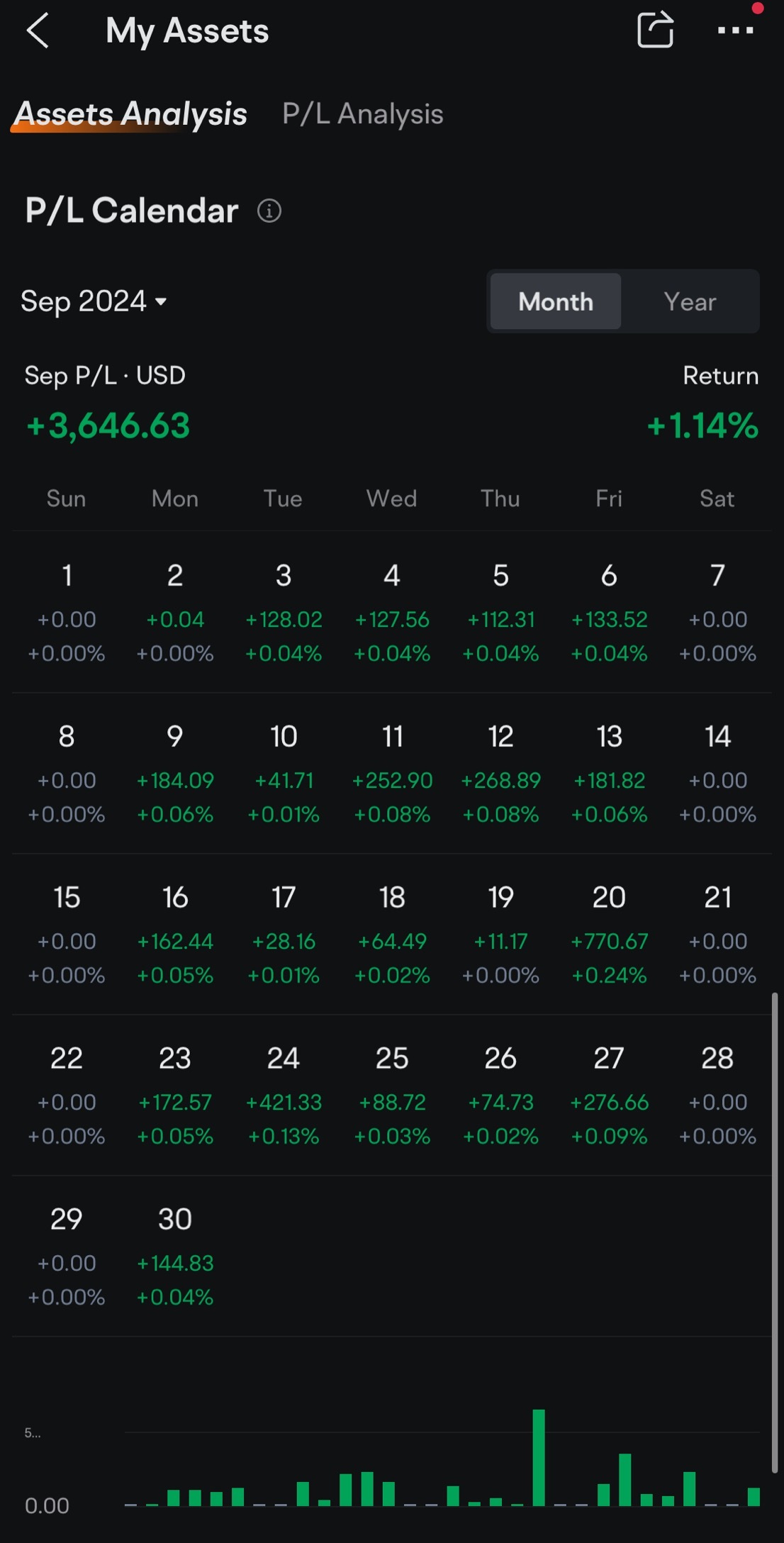Open day 25 showing +88.72
784x1543 pixels.
392,1095
